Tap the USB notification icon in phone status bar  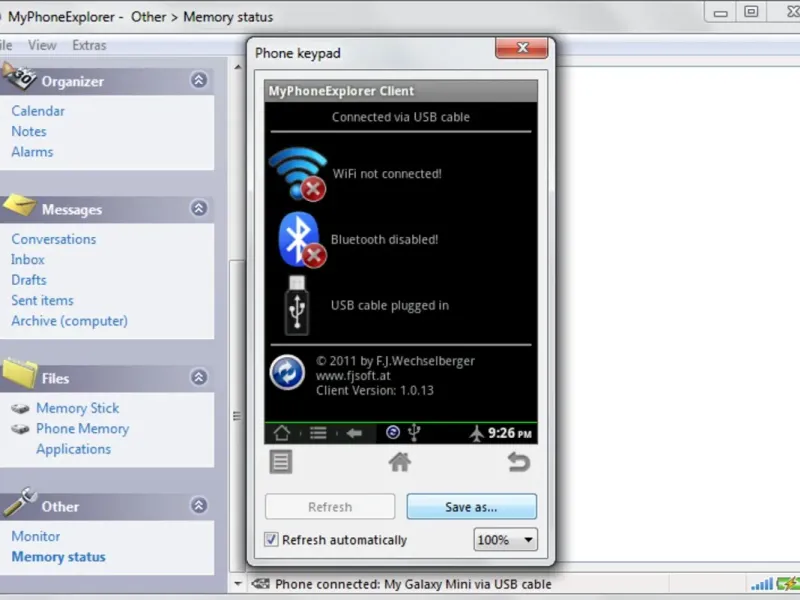(414, 432)
